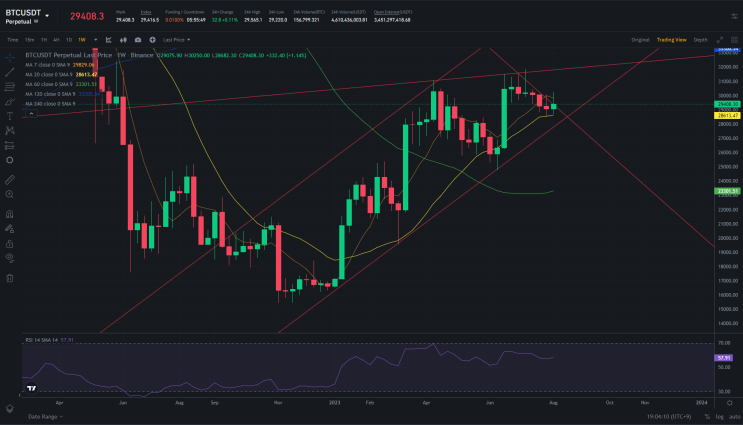Select the trend line drawing tool
Screen dimensions: 743x425
pos(9,72)
